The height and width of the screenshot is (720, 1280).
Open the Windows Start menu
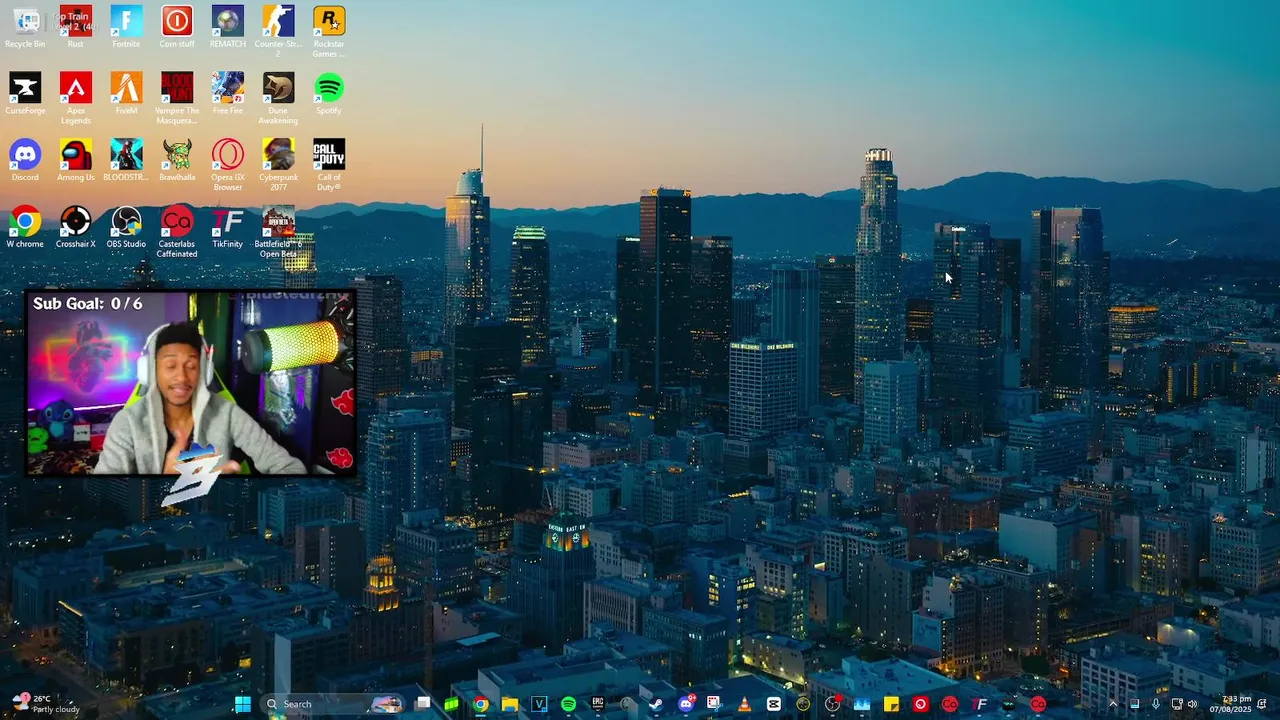[x=242, y=704]
